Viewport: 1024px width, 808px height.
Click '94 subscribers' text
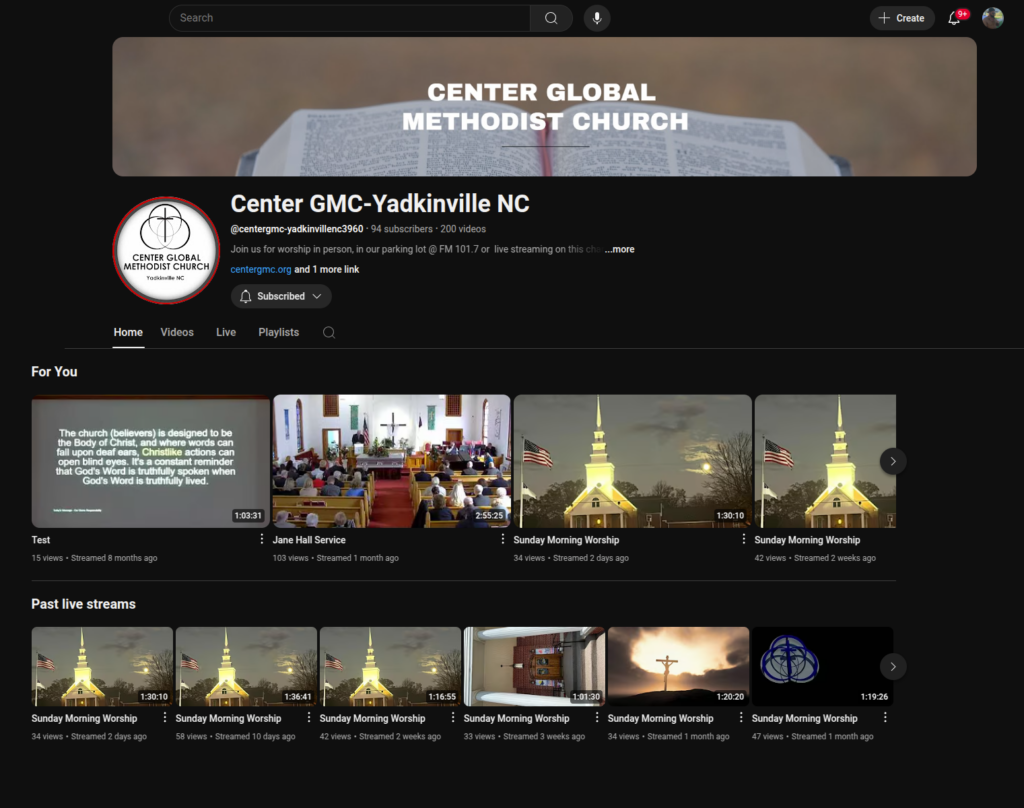402,229
